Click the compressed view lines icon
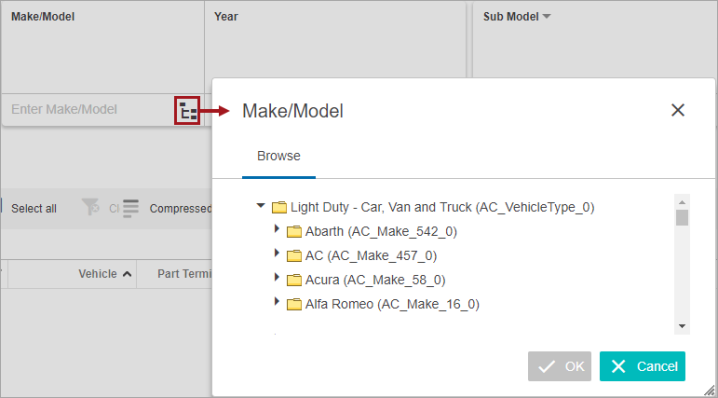 pyautogui.click(x=131, y=208)
